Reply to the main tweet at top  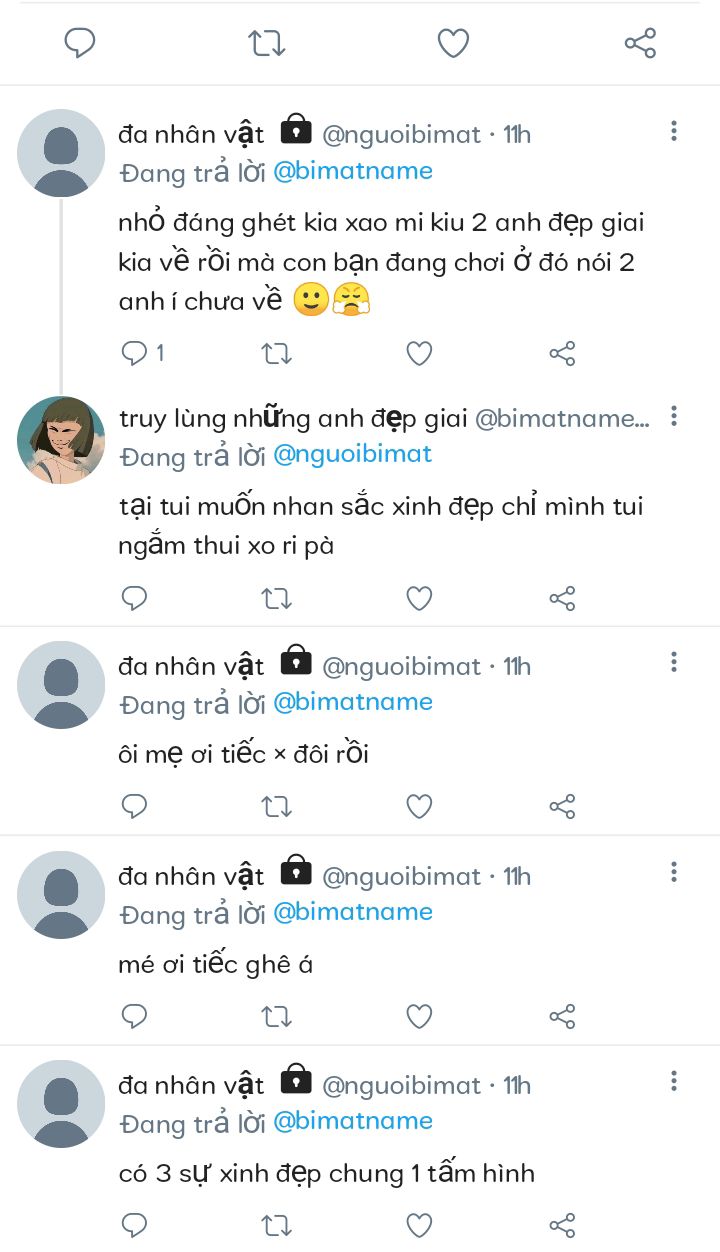point(80,43)
